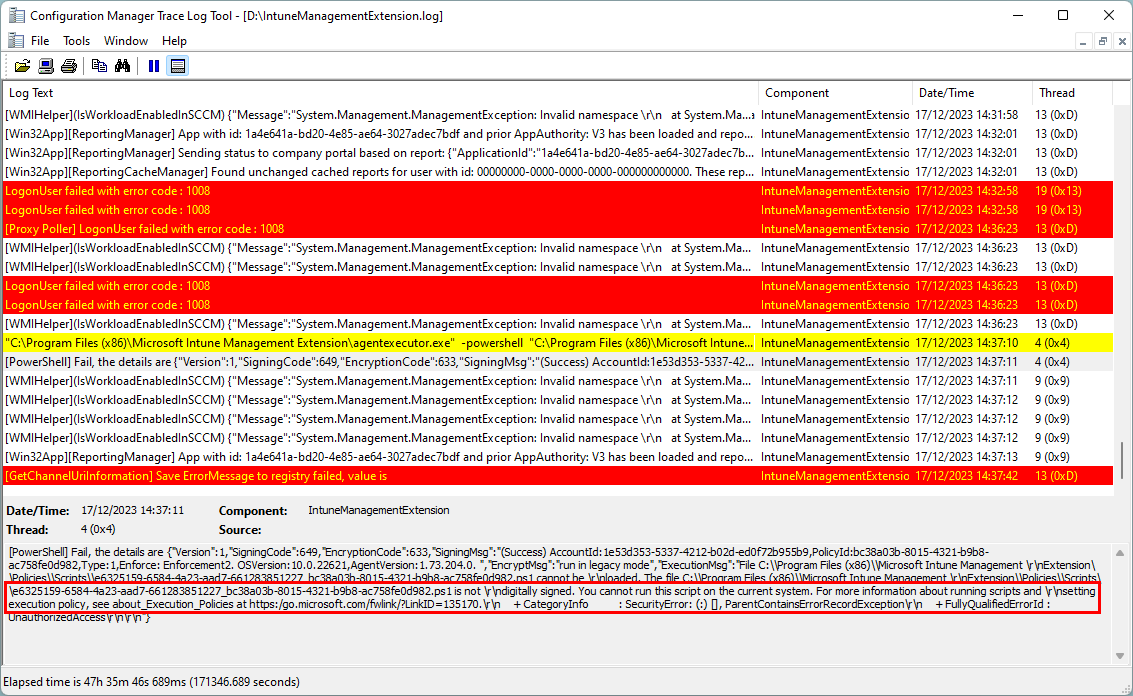The image size is (1133, 696).
Task: Click the Open log file toolbar icon
Action: (22, 66)
